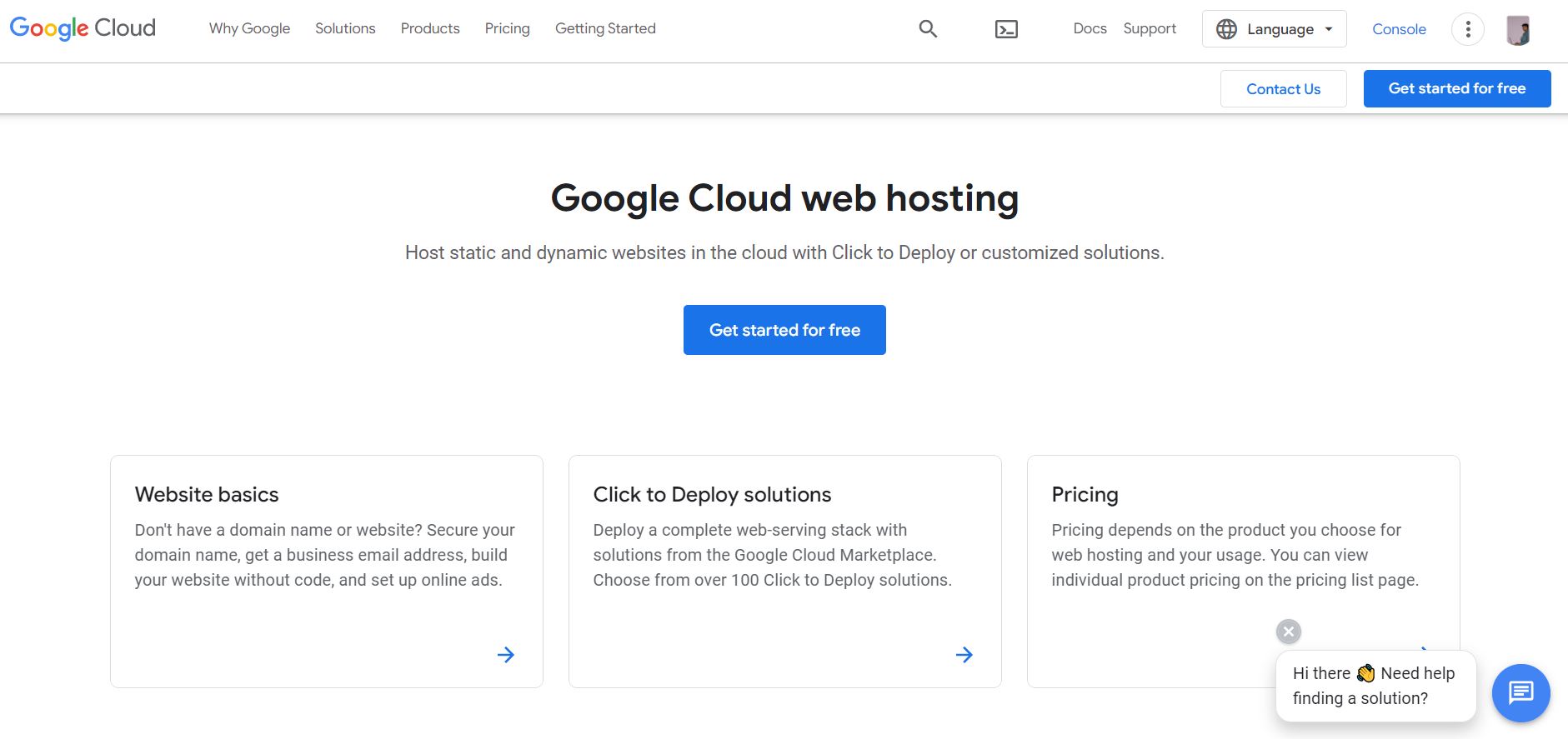Click the 'Don't have a domain name' description
This screenshot has width=1568, height=739.
(x=324, y=555)
